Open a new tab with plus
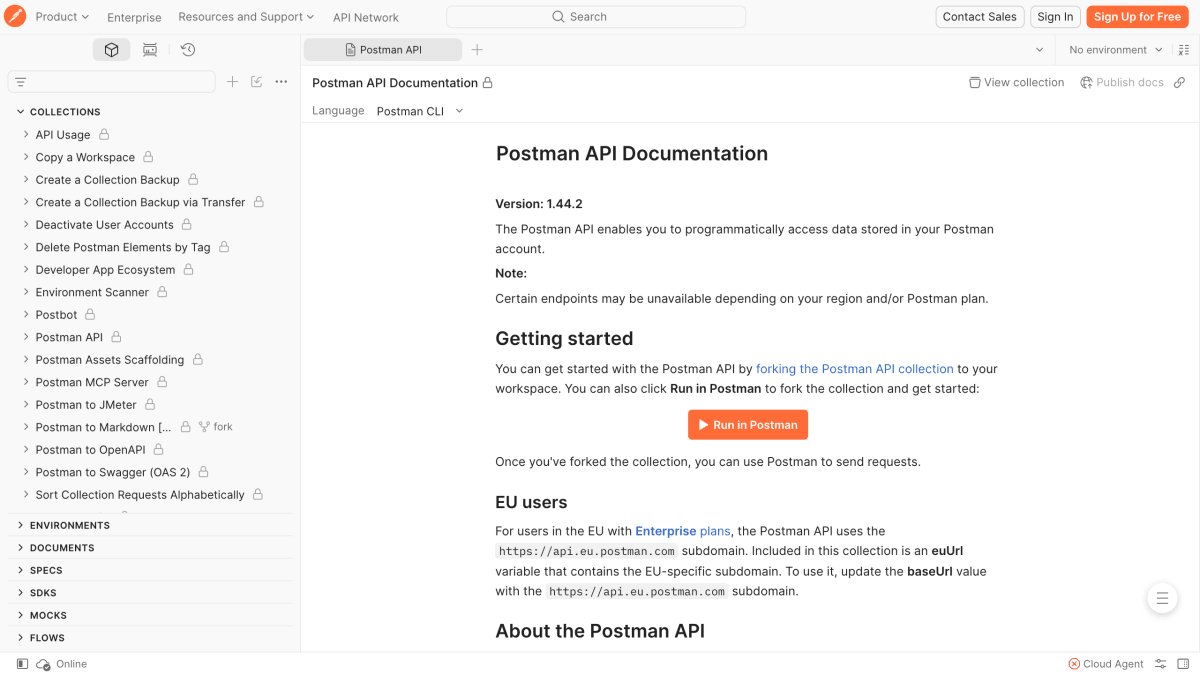 click(477, 50)
